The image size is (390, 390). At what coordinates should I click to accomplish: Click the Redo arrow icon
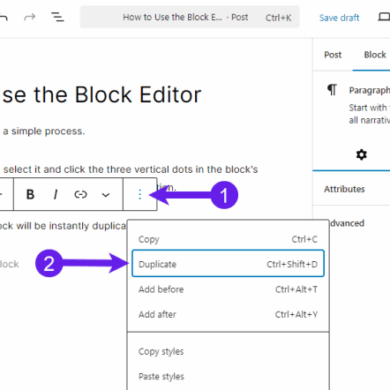[x=30, y=17]
